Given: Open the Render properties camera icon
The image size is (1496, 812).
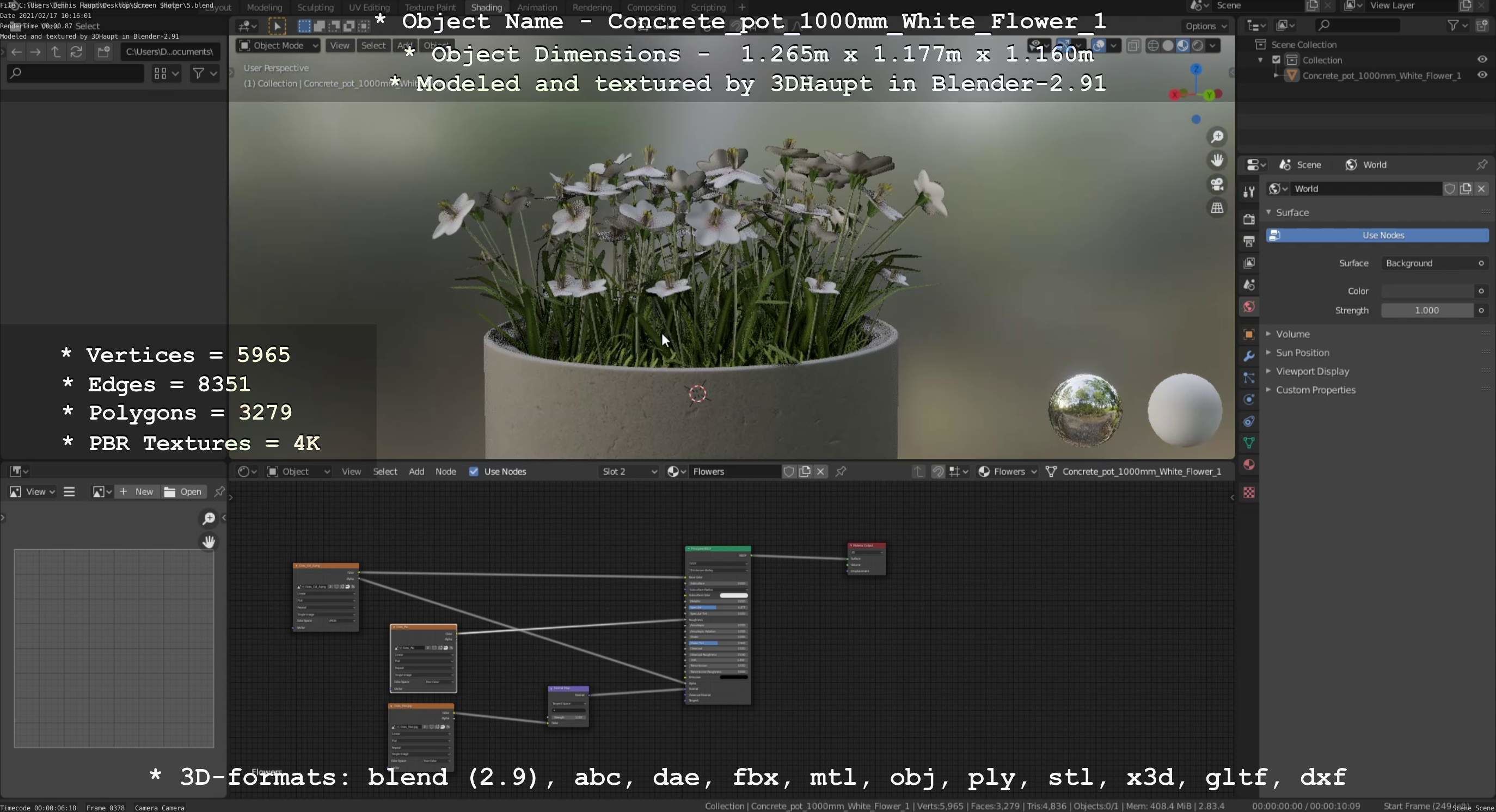Looking at the screenshot, I should click(1249, 219).
